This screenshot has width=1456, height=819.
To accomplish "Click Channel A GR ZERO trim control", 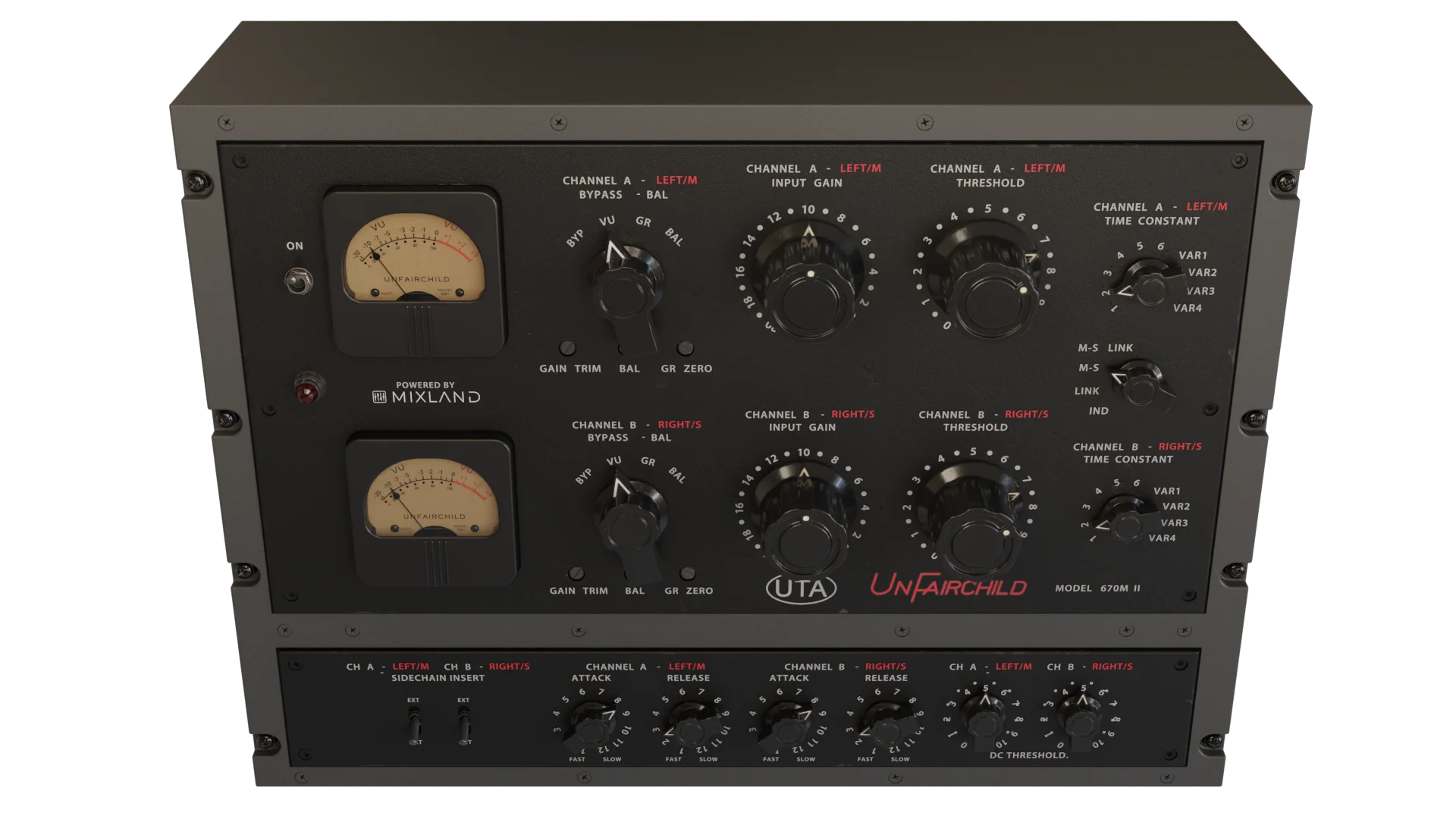I will tap(685, 348).
